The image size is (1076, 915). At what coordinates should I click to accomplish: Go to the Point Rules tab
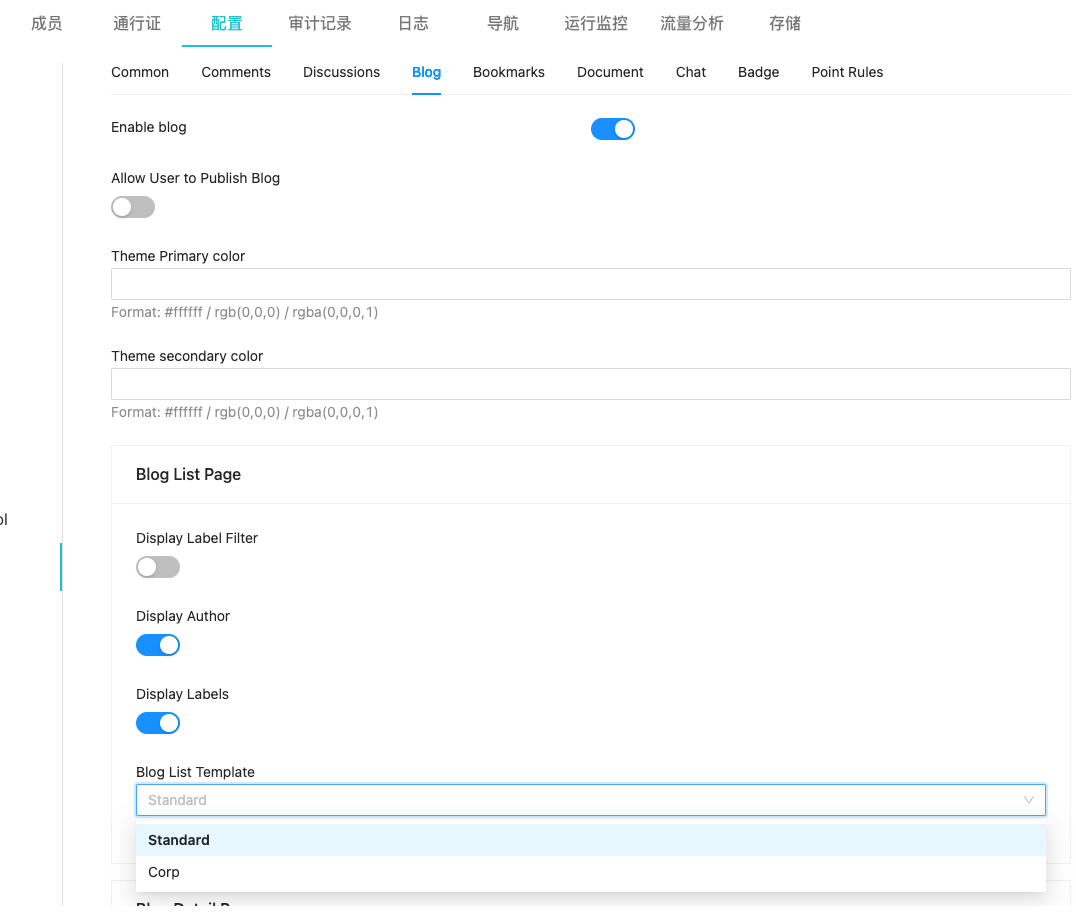(x=847, y=72)
